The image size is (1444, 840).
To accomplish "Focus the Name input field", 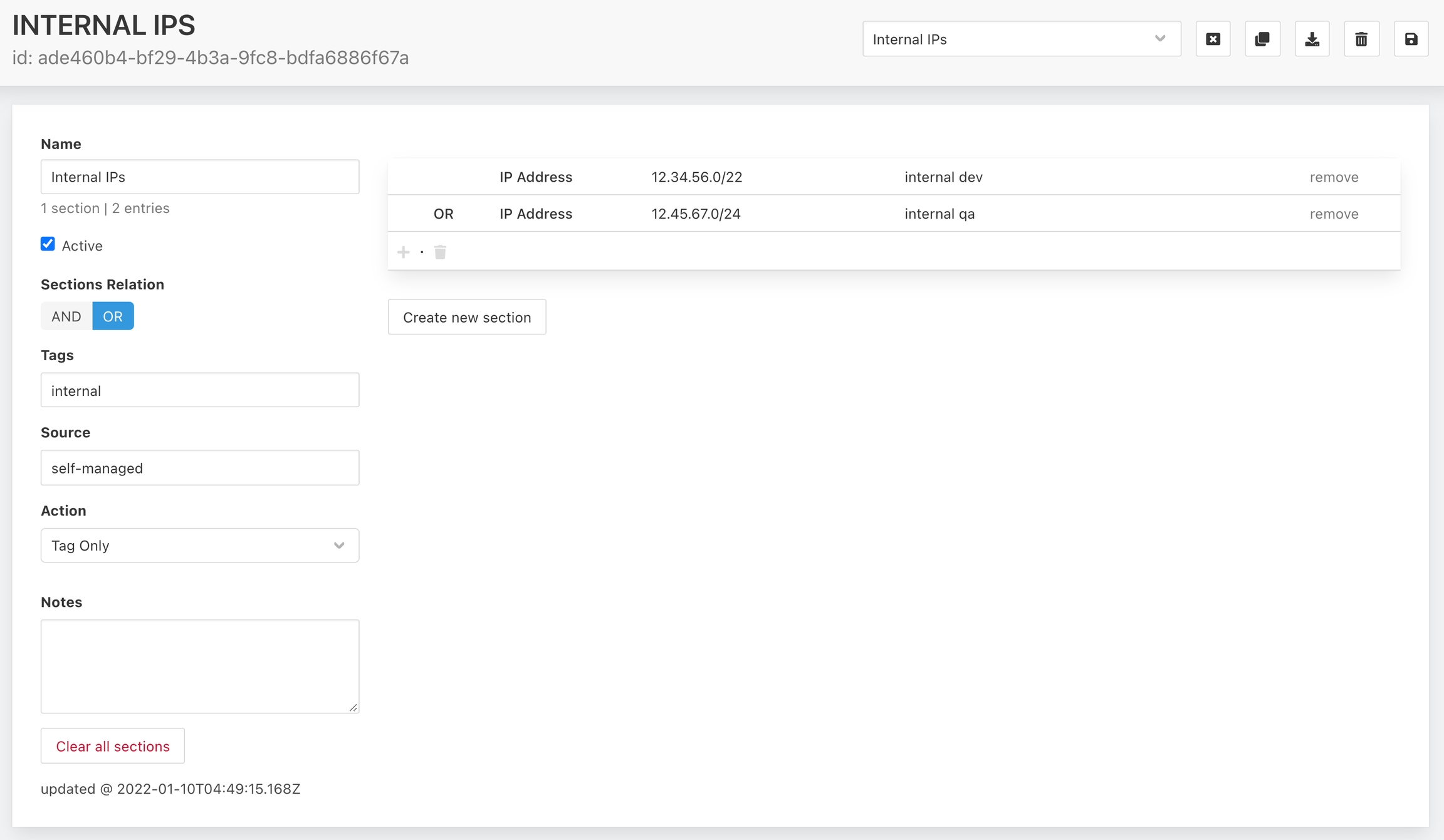I will [x=200, y=177].
